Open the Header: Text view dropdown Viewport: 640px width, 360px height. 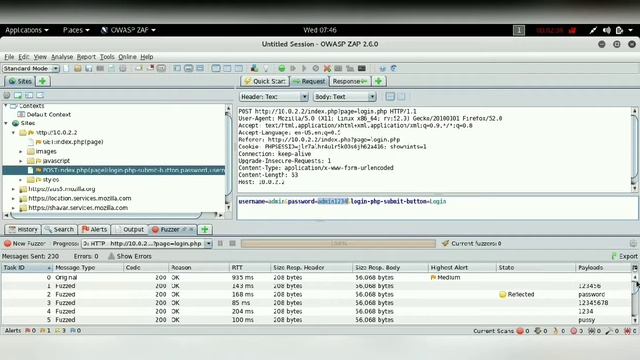click(x=273, y=97)
